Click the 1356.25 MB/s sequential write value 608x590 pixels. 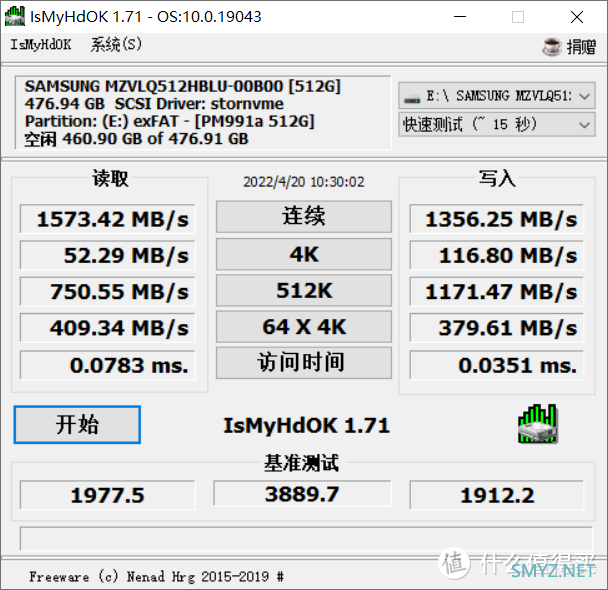[x=496, y=219]
